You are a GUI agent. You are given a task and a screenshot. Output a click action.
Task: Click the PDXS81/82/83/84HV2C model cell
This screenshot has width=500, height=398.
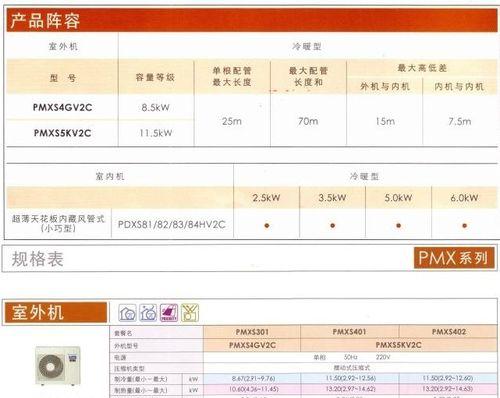click(x=172, y=224)
